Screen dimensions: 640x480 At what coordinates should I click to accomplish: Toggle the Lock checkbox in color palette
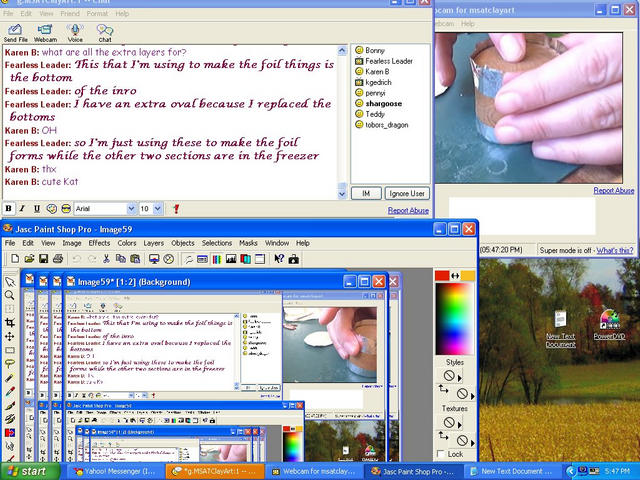441,454
